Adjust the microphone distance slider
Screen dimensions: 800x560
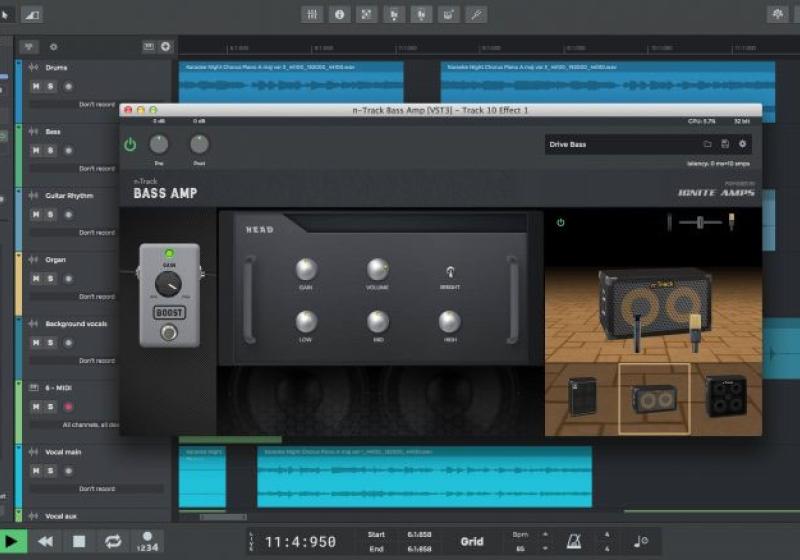click(698, 220)
